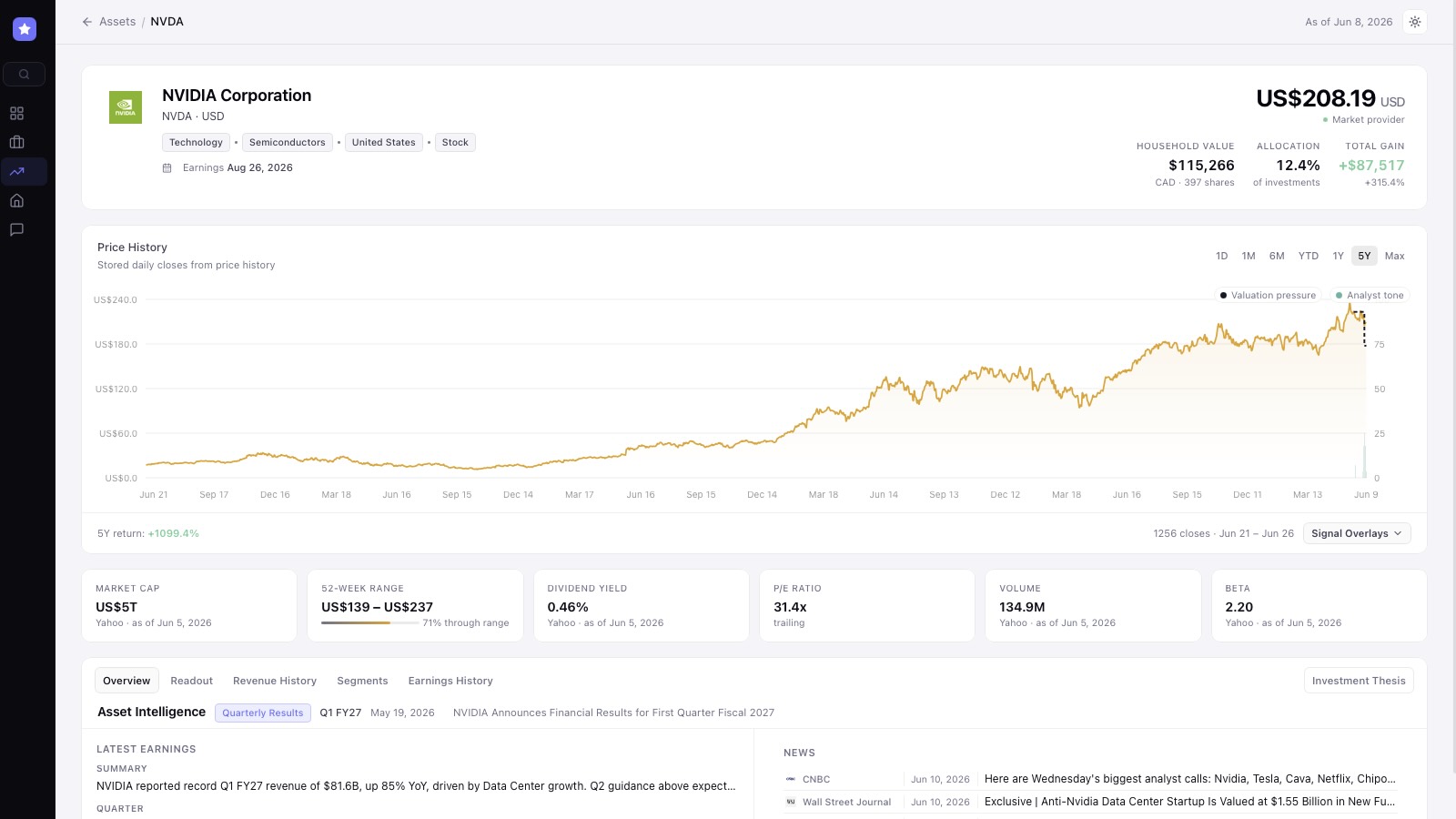1456x819 pixels.
Task: Toggle light/dark theme sun icon
Action: [x=1415, y=22]
